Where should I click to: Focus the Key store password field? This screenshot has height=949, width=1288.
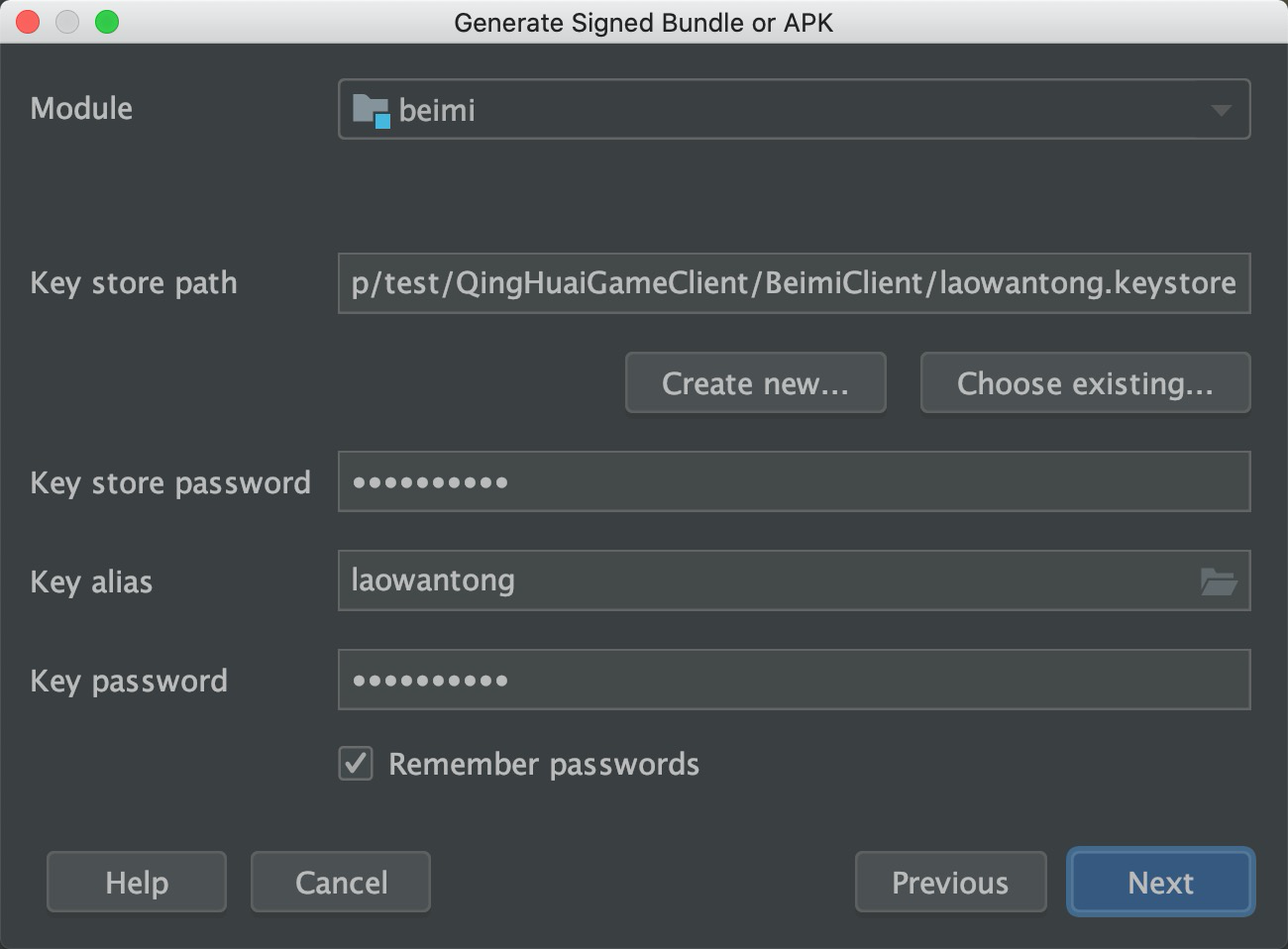click(x=794, y=481)
